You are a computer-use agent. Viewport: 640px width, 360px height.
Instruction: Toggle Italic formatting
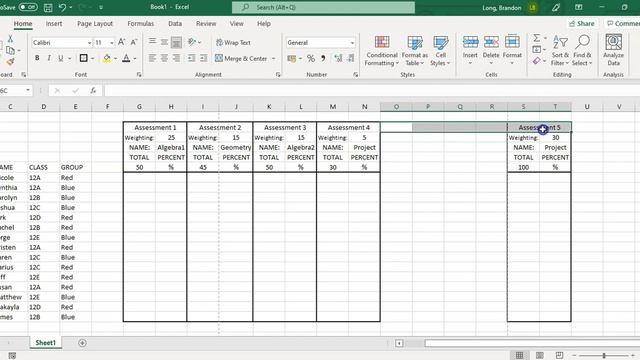49,58
